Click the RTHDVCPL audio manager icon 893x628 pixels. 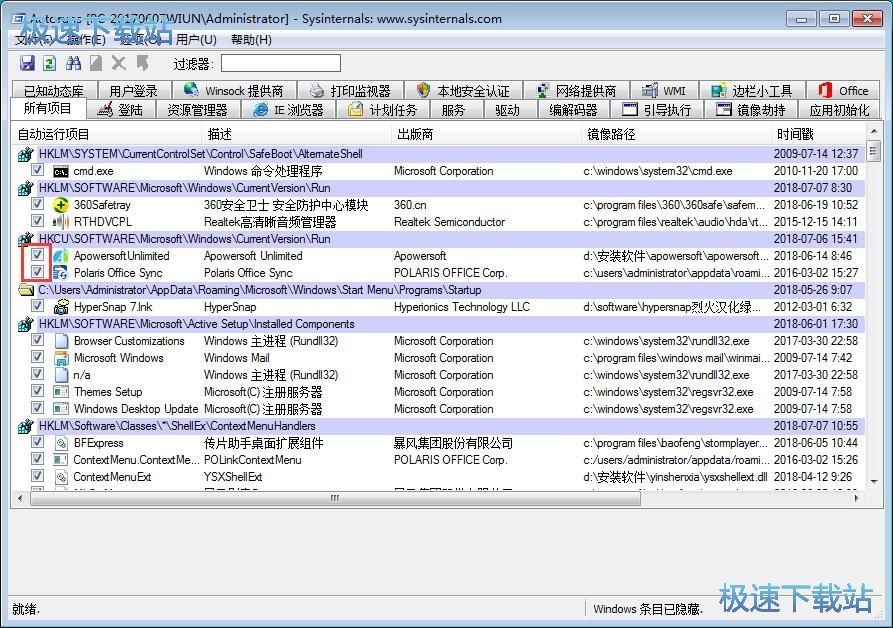pyautogui.click(x=61, y=222)
